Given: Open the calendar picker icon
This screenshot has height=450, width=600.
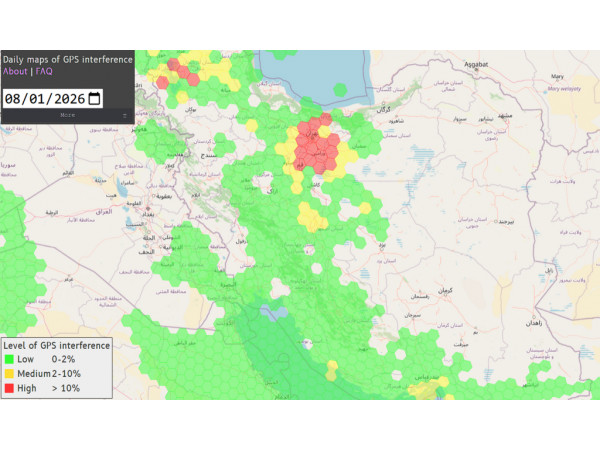Looking at the screenshot, I should tap(94, 98).
